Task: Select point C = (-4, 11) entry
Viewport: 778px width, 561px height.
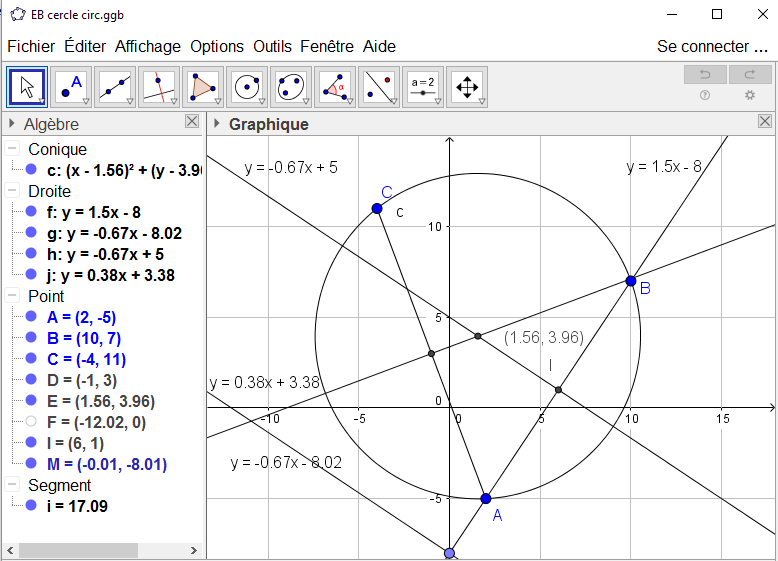Action: pyautogui.click(x=86, y=359)
